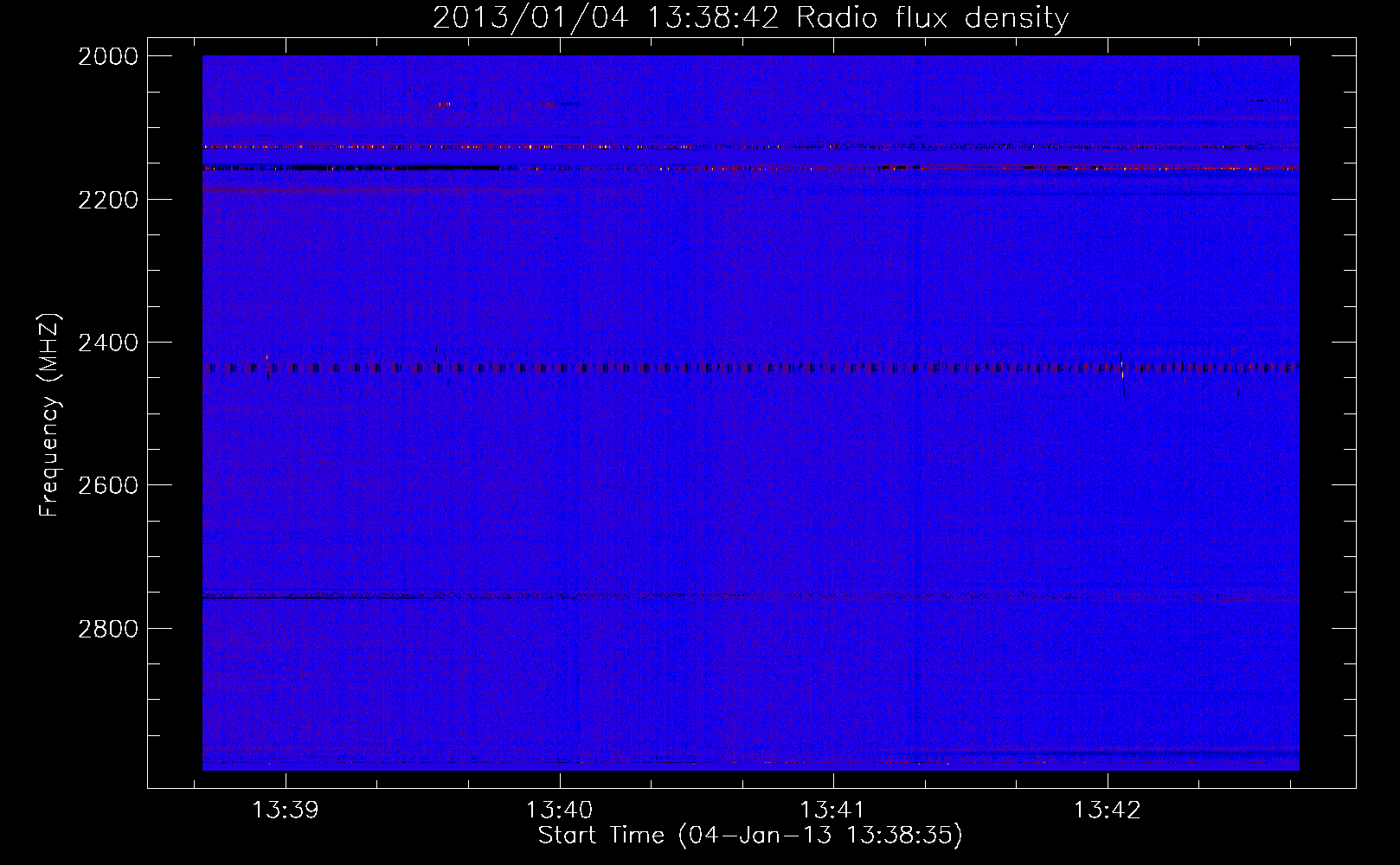
Task: Click the short orange dash near 2070 MHz
Action: 444,105
